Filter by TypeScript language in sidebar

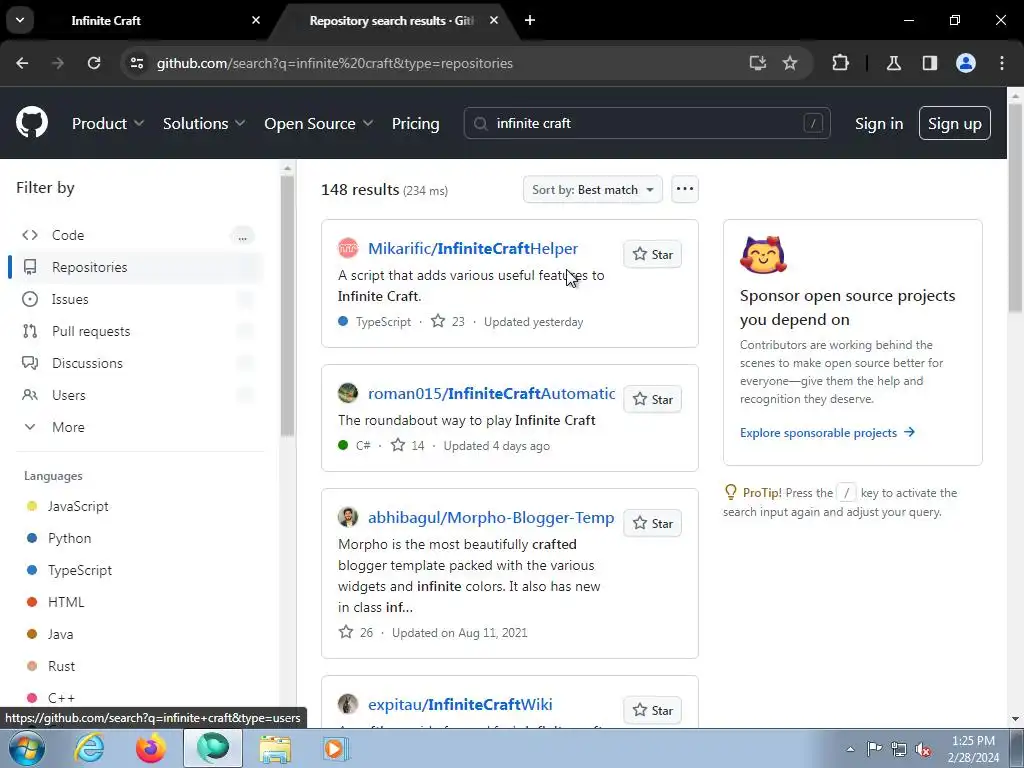pos(80,570)
